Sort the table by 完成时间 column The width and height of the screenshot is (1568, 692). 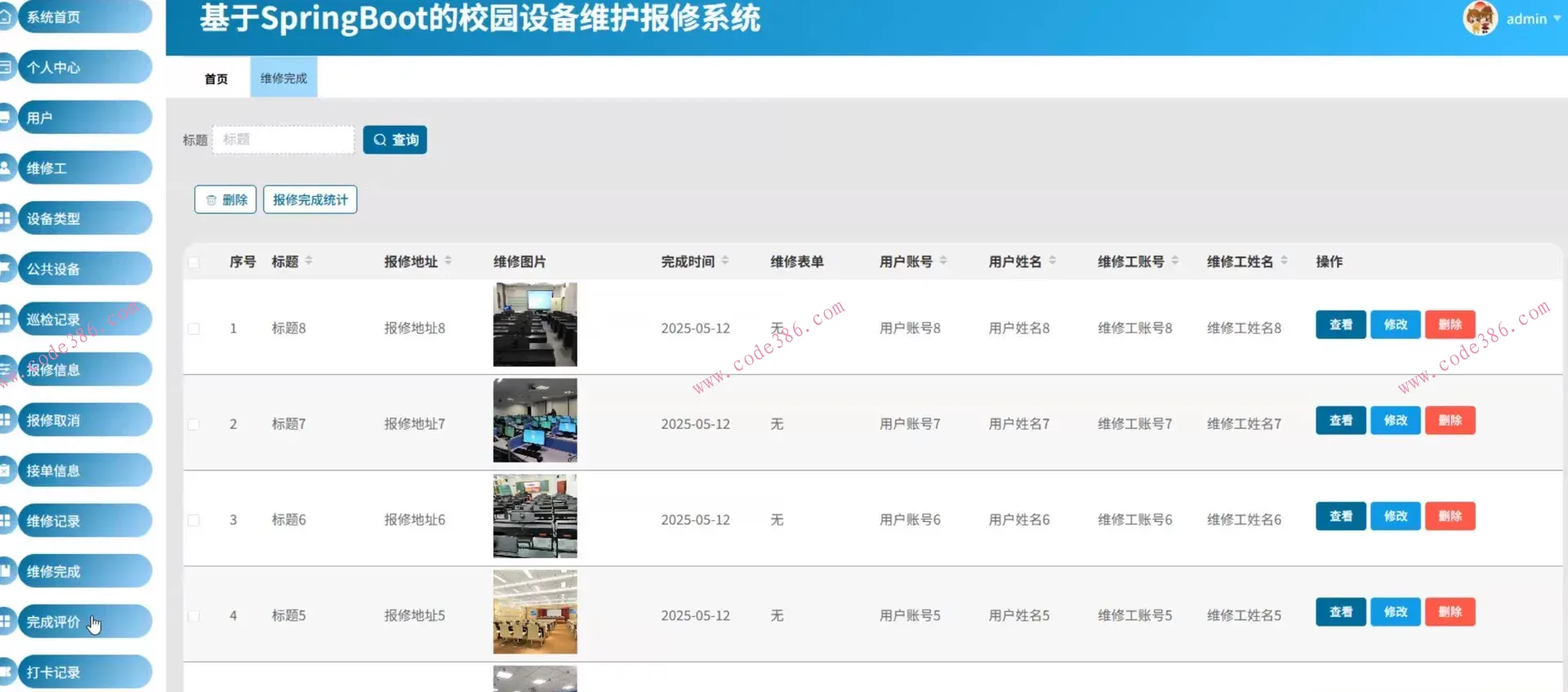pyautogui.click(x=724, y=261)
